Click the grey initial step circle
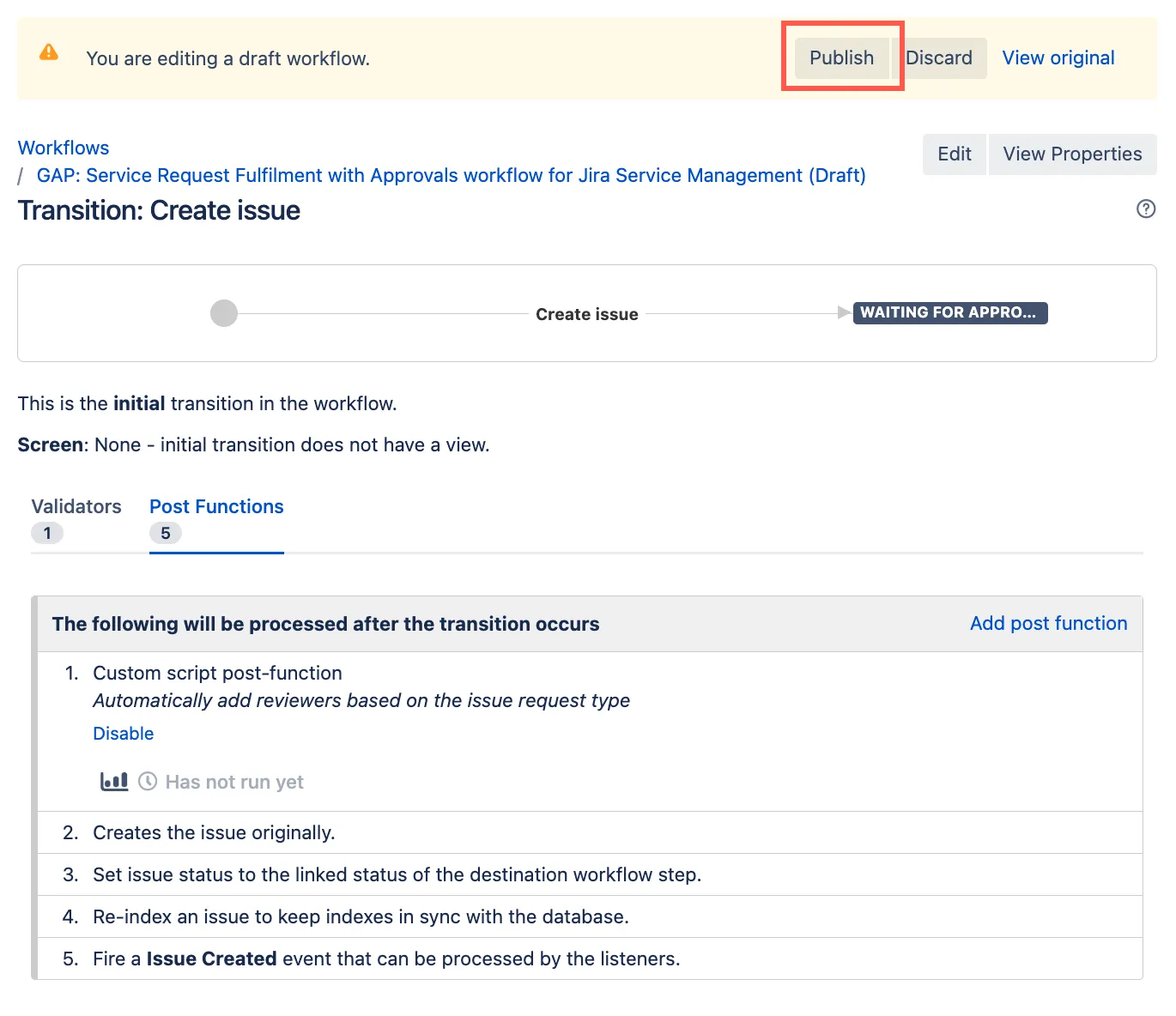Screen dimensions: 1176x1016 [x=224, y=313]
